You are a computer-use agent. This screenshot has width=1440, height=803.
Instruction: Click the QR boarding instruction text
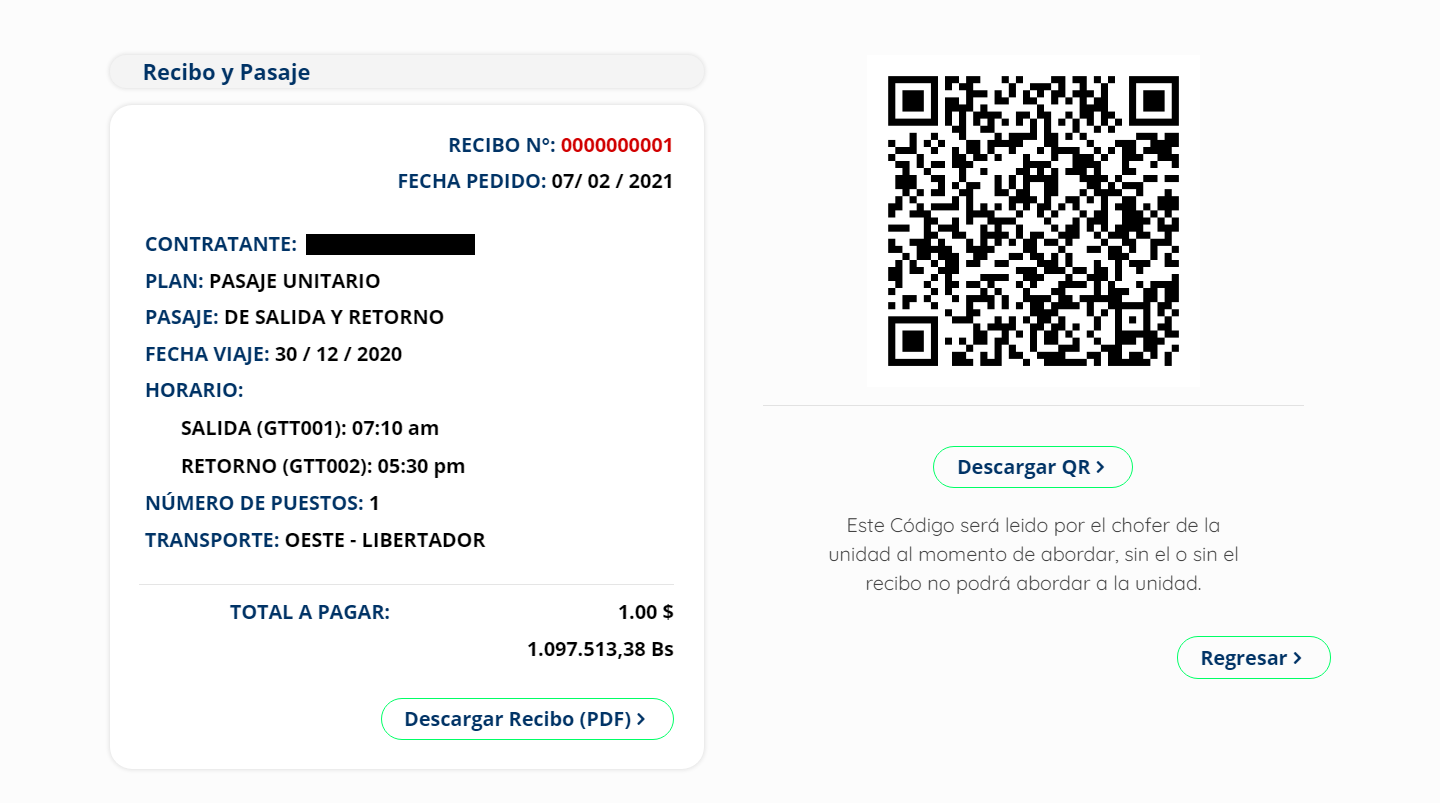[x=1033, y=554]
